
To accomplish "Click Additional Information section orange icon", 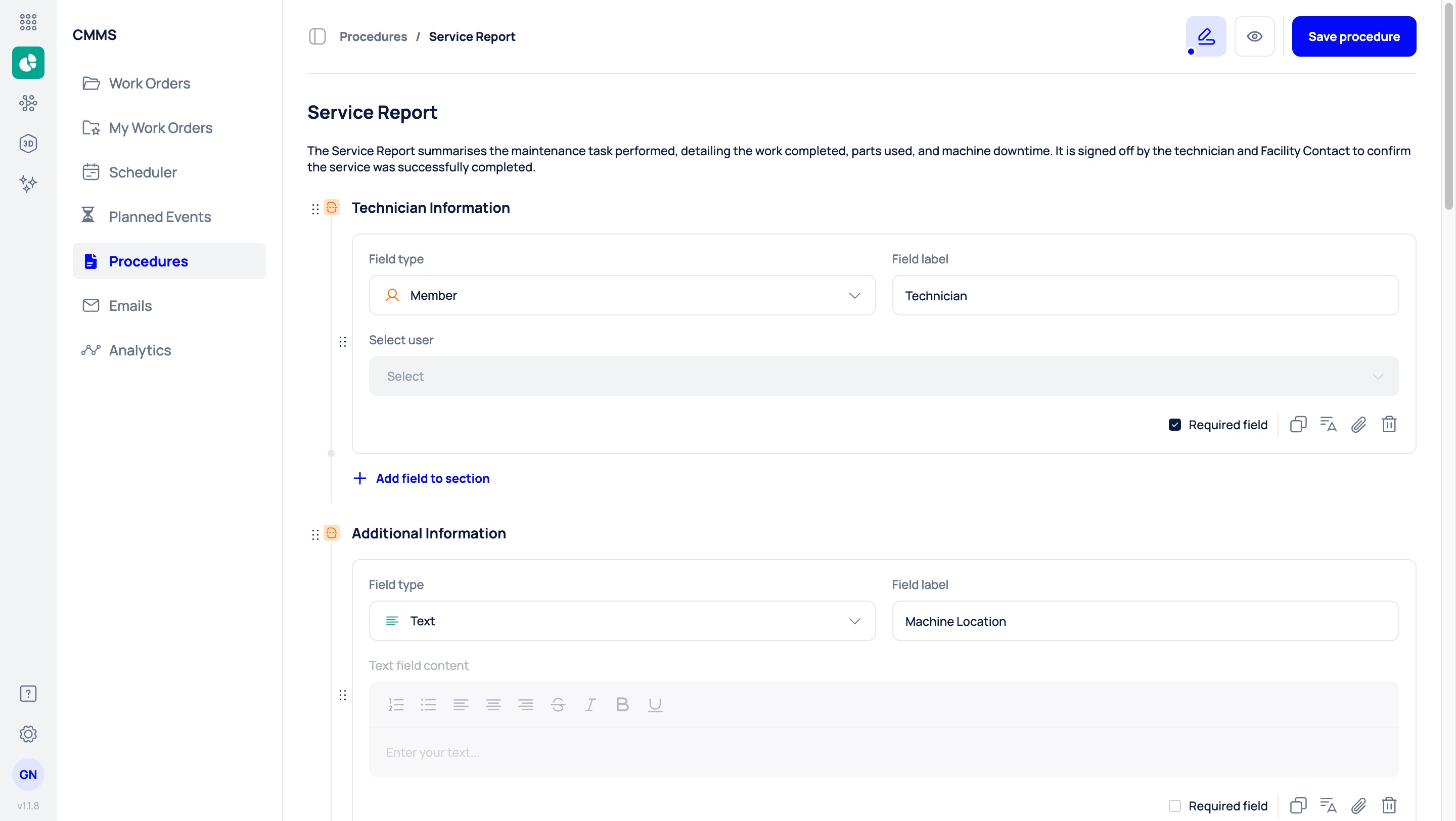I will click(x=332, y=533).
